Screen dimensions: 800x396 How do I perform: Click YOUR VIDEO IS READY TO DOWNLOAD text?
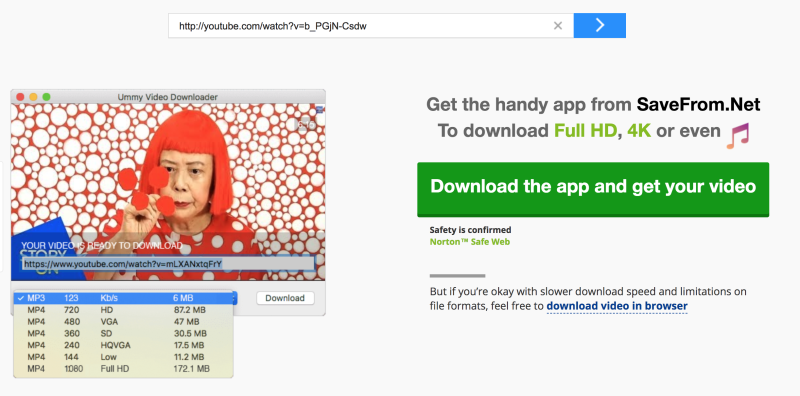click(102, 245)
